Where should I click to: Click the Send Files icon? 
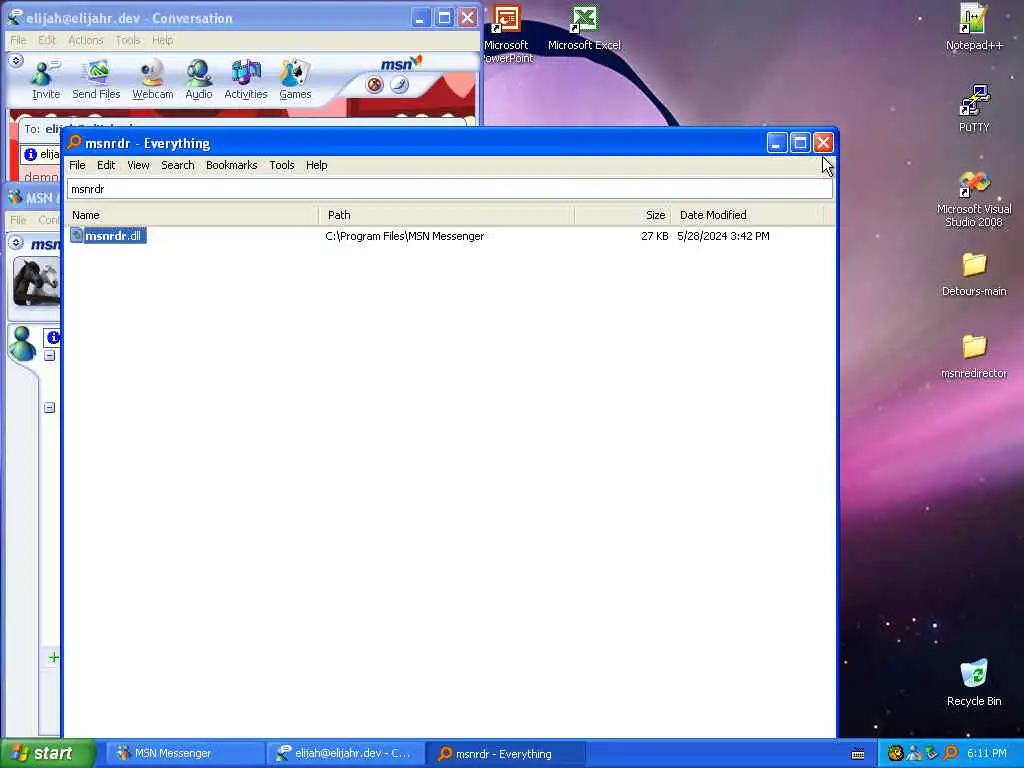[96, 80]
